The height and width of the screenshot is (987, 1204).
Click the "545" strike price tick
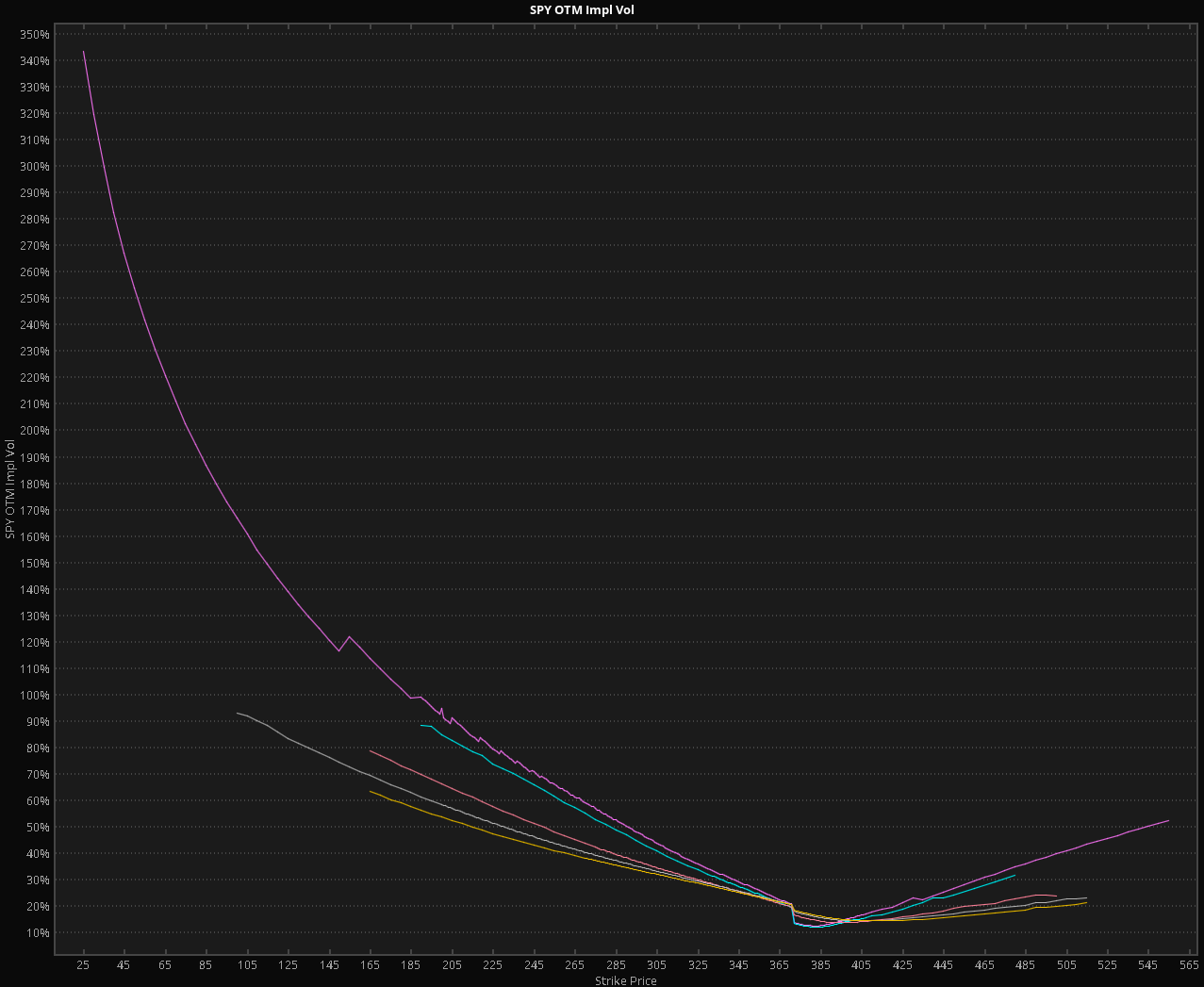tap(1149, 966)
